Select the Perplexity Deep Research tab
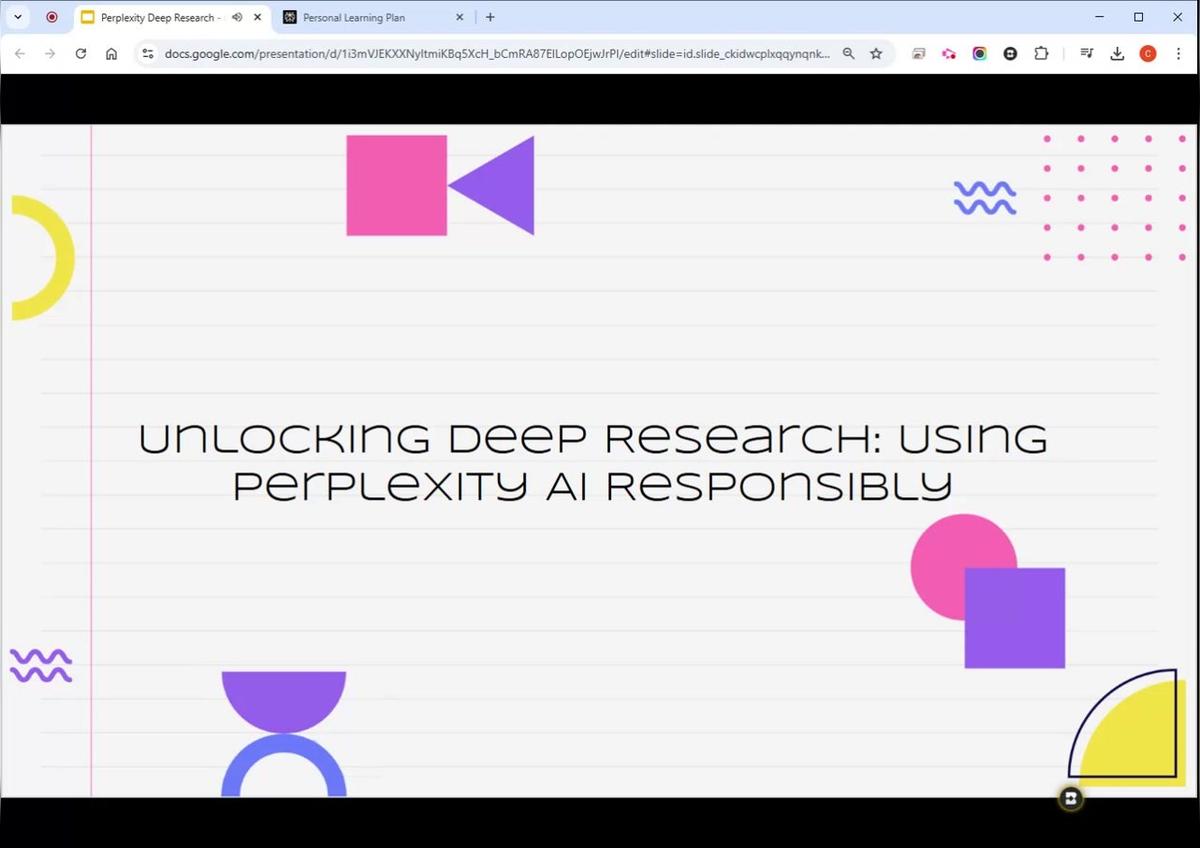Screen dimensions: 1200x848 click(155, 17)
